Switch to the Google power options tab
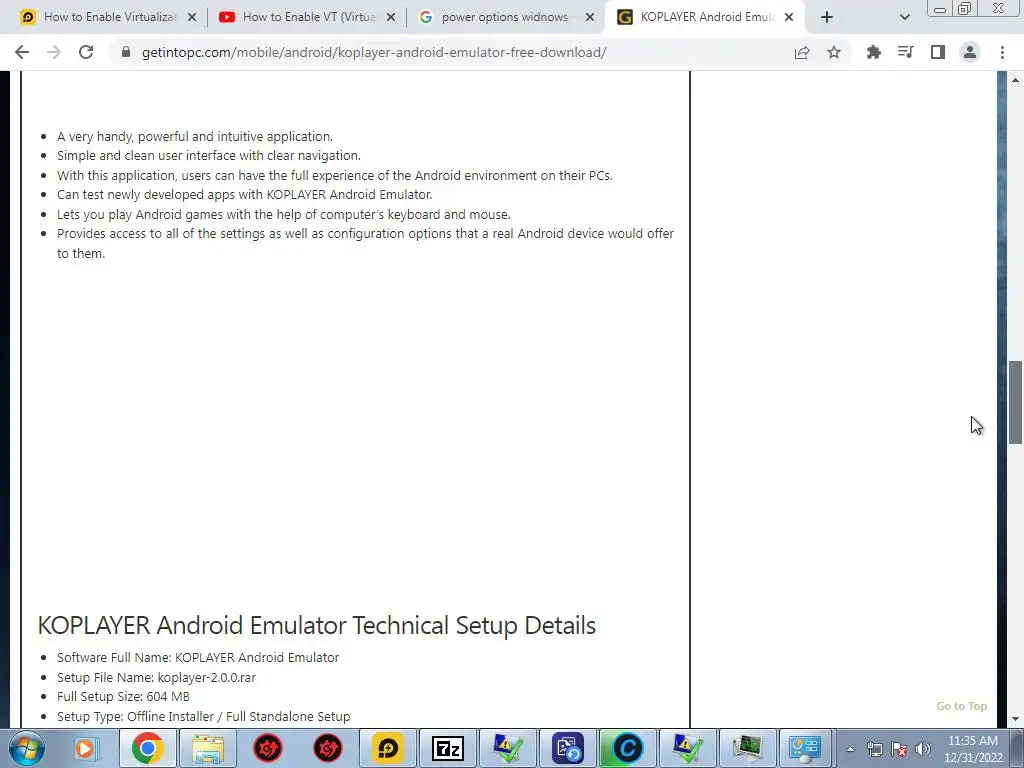This screenshot has width=1024, height=768. [504, 17]
